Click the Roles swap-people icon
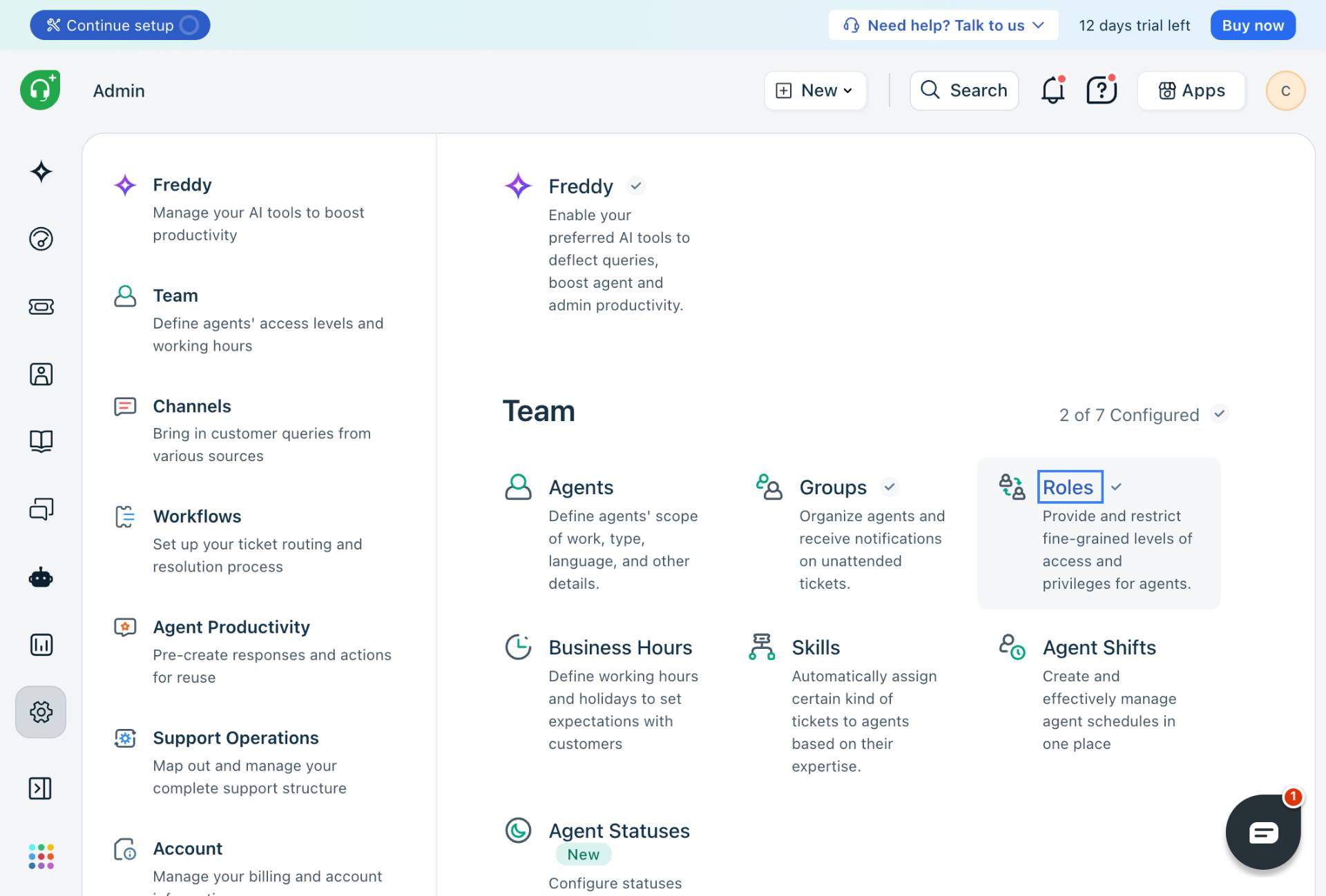 point(1012,487)
